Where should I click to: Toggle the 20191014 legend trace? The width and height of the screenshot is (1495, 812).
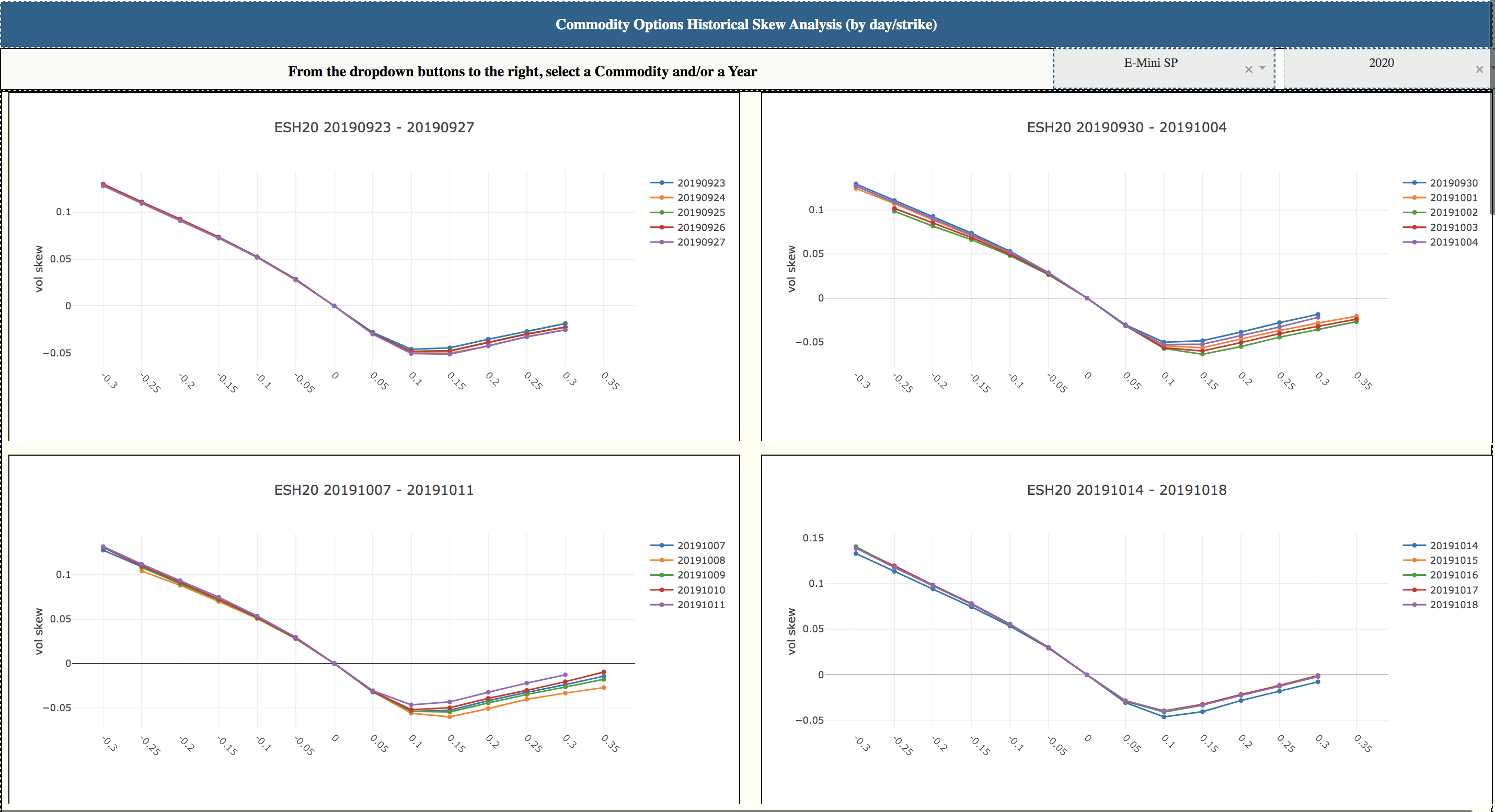pyautogui.click(x=1453, y=546)
